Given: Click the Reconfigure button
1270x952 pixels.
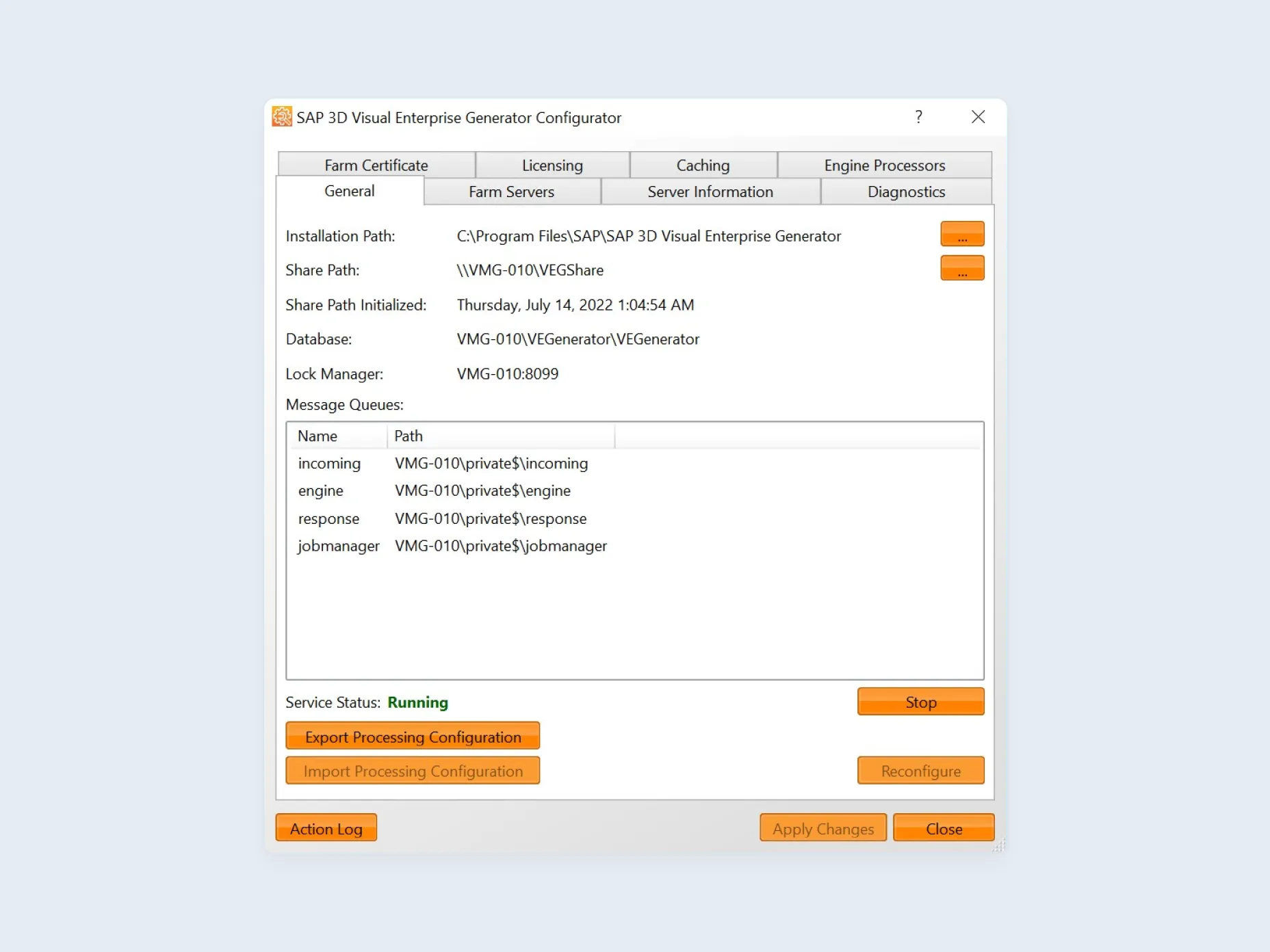Looking at the screenshot, I should pyautogui.click(x=920, y=771).
